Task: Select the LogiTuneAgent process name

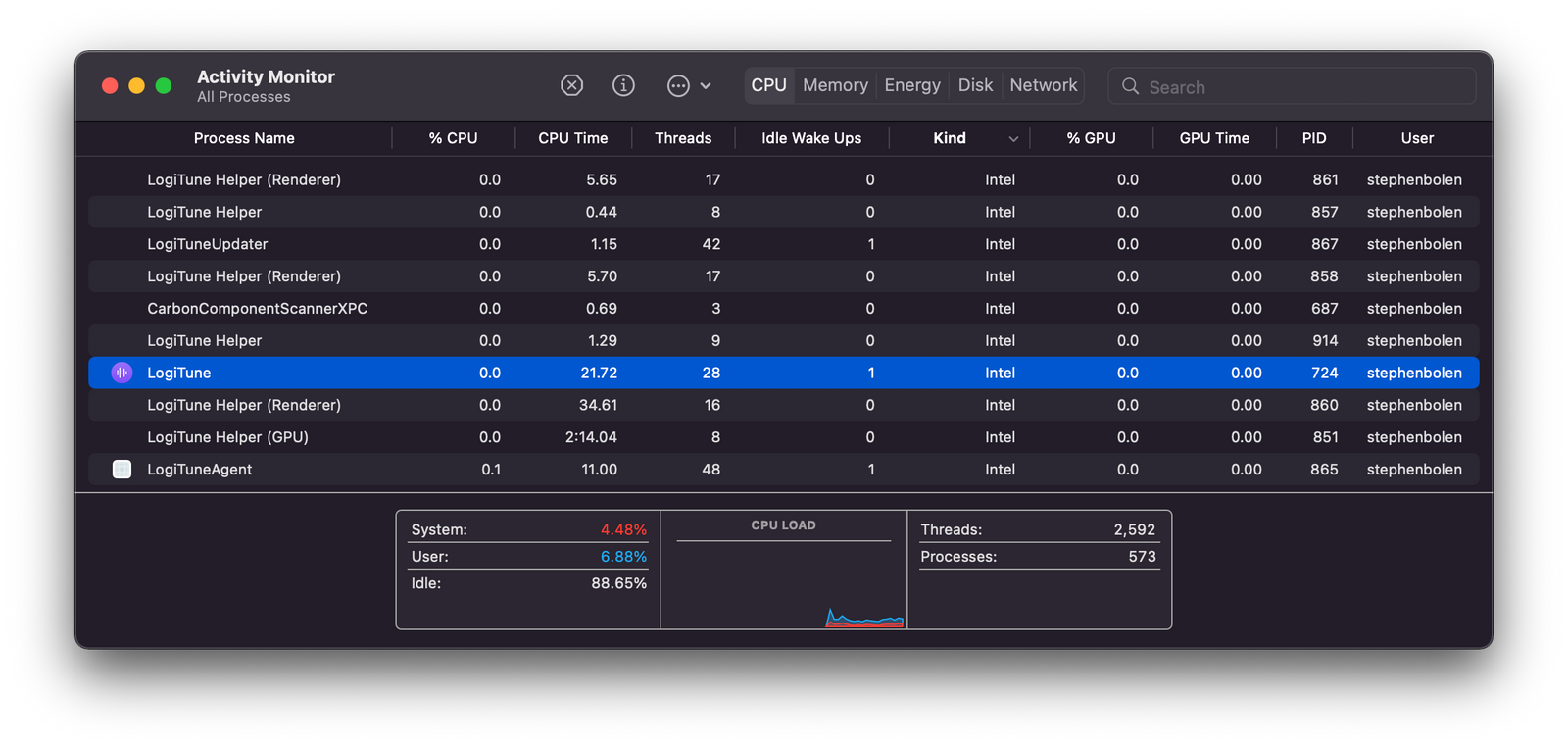Action: (x=200, y=470)
